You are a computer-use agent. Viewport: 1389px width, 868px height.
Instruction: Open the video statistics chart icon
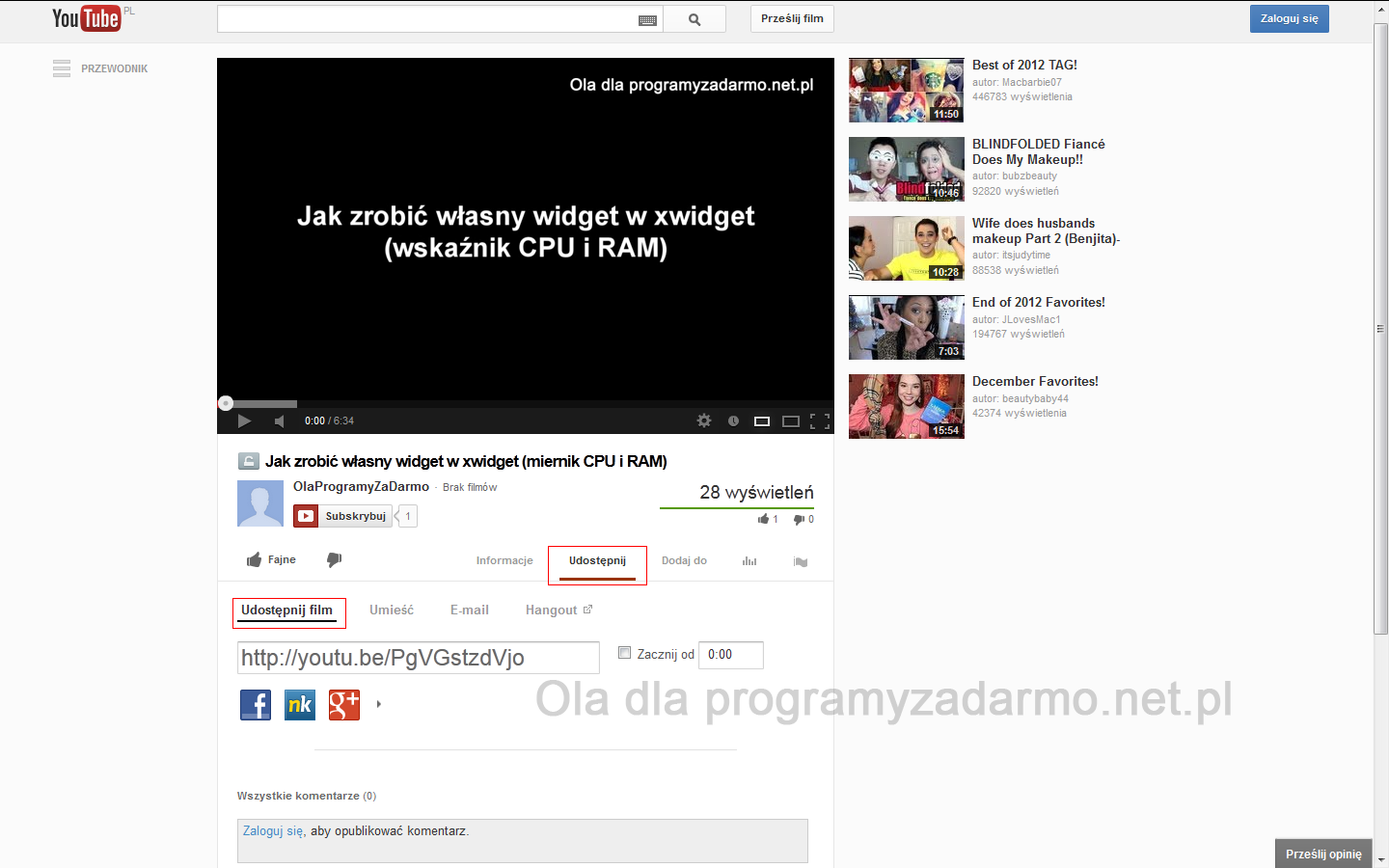pyautogui.click(x=749, y=561)
